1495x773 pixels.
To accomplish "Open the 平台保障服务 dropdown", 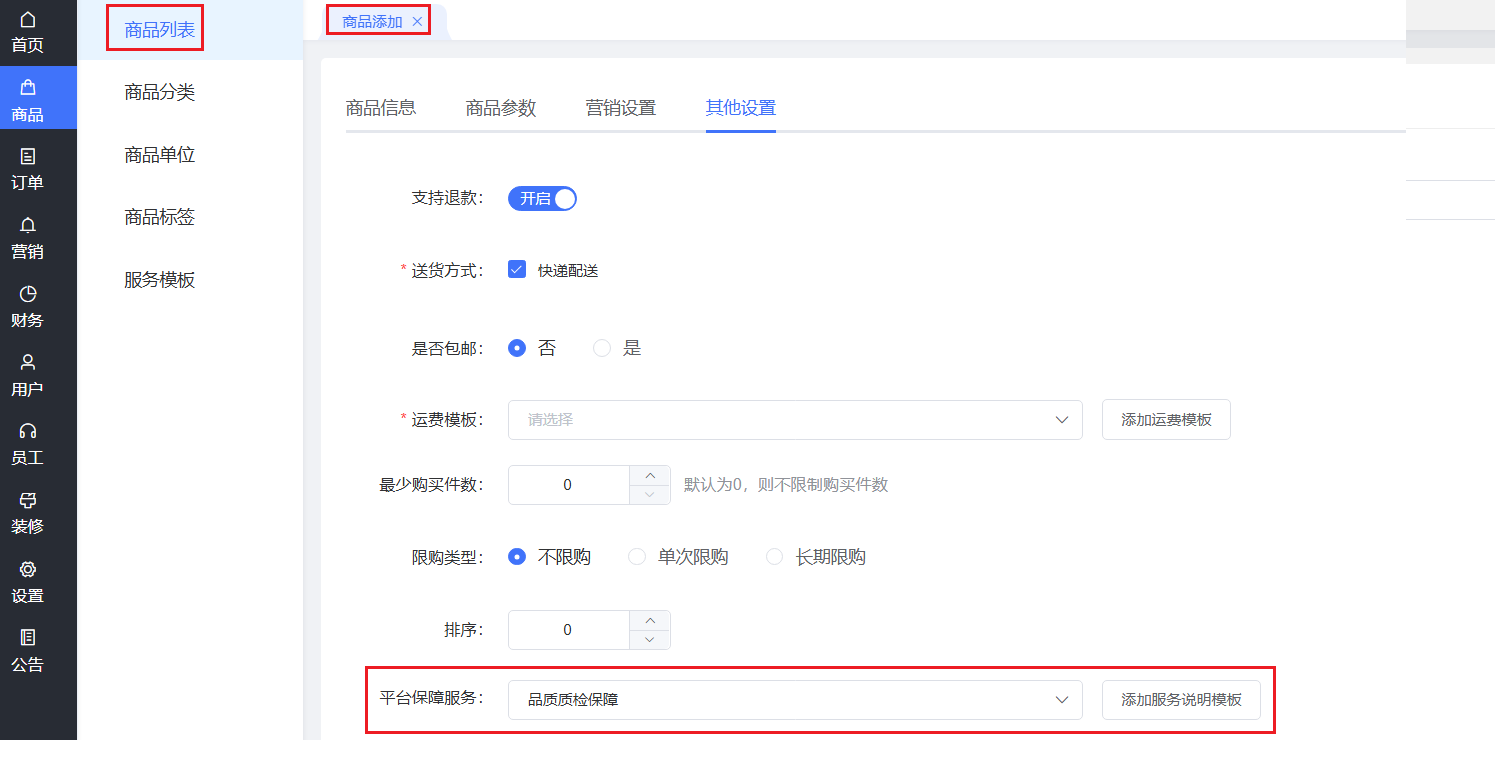I will pos(795,700).
